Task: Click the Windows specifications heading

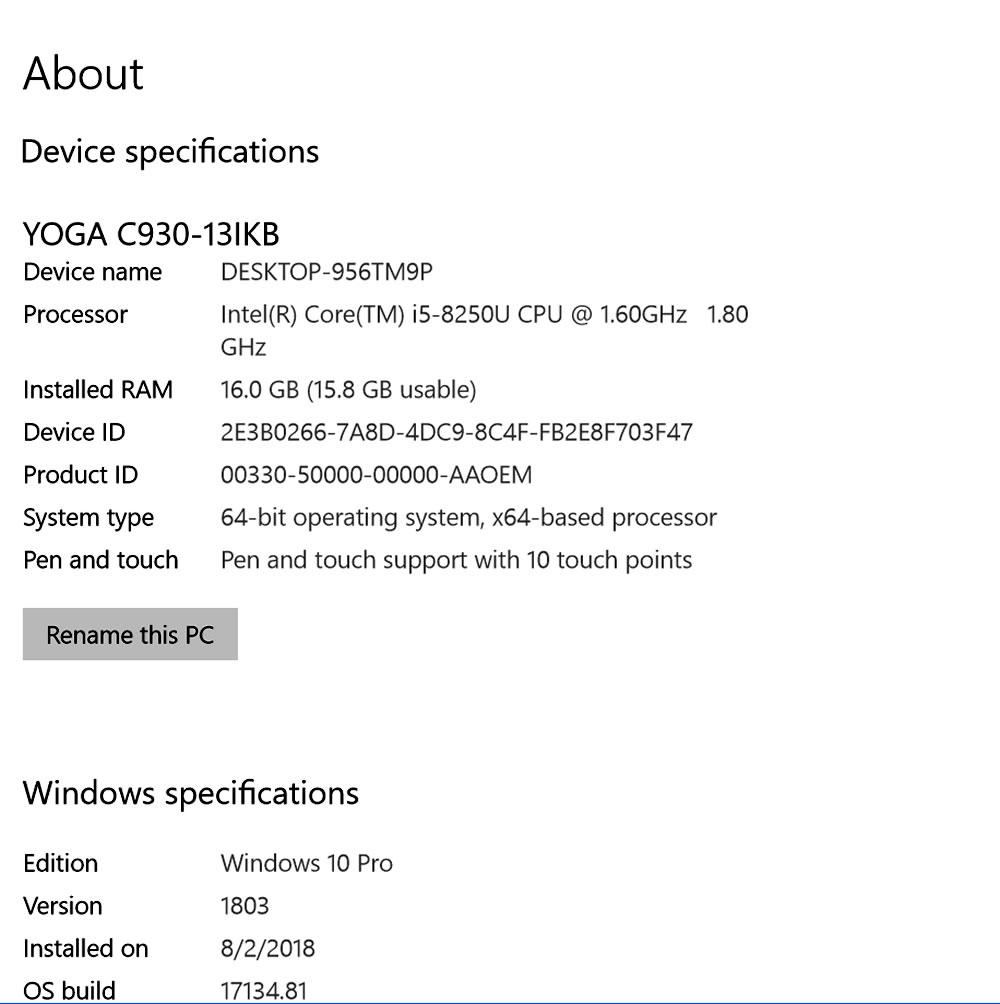Action: click(191, 793)
